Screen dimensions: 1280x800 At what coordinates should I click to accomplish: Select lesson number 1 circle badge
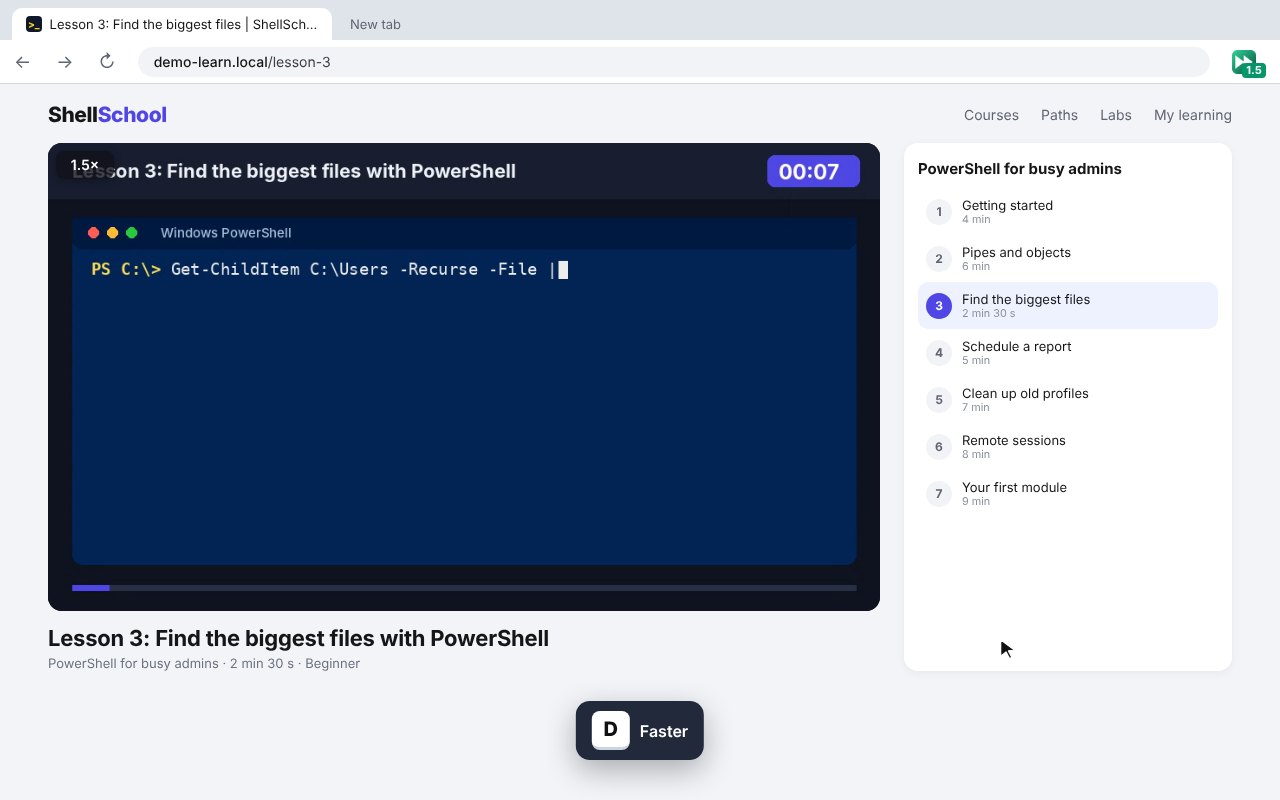[x=939, y=212]
